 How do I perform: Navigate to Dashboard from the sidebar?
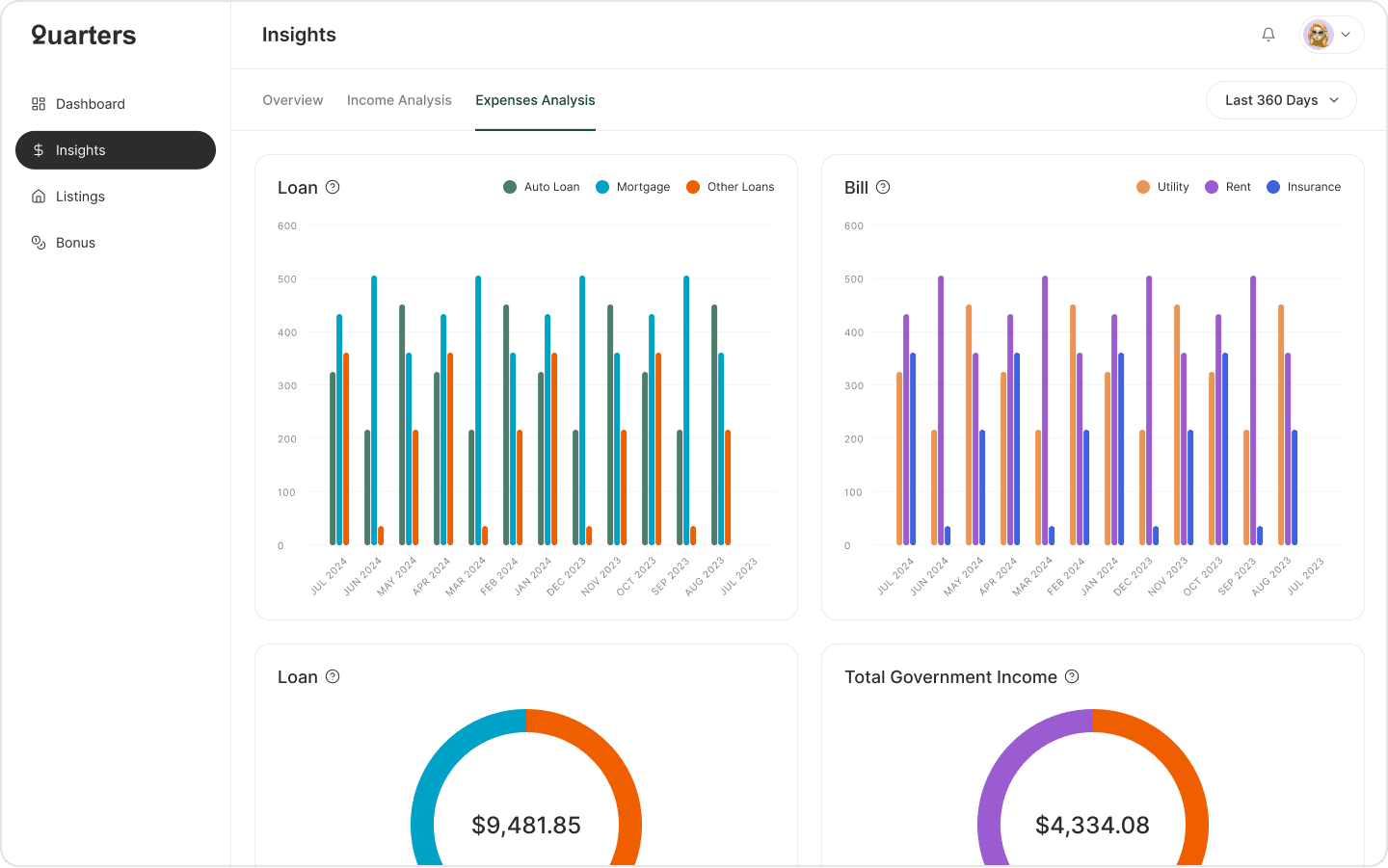coord(91,103)
